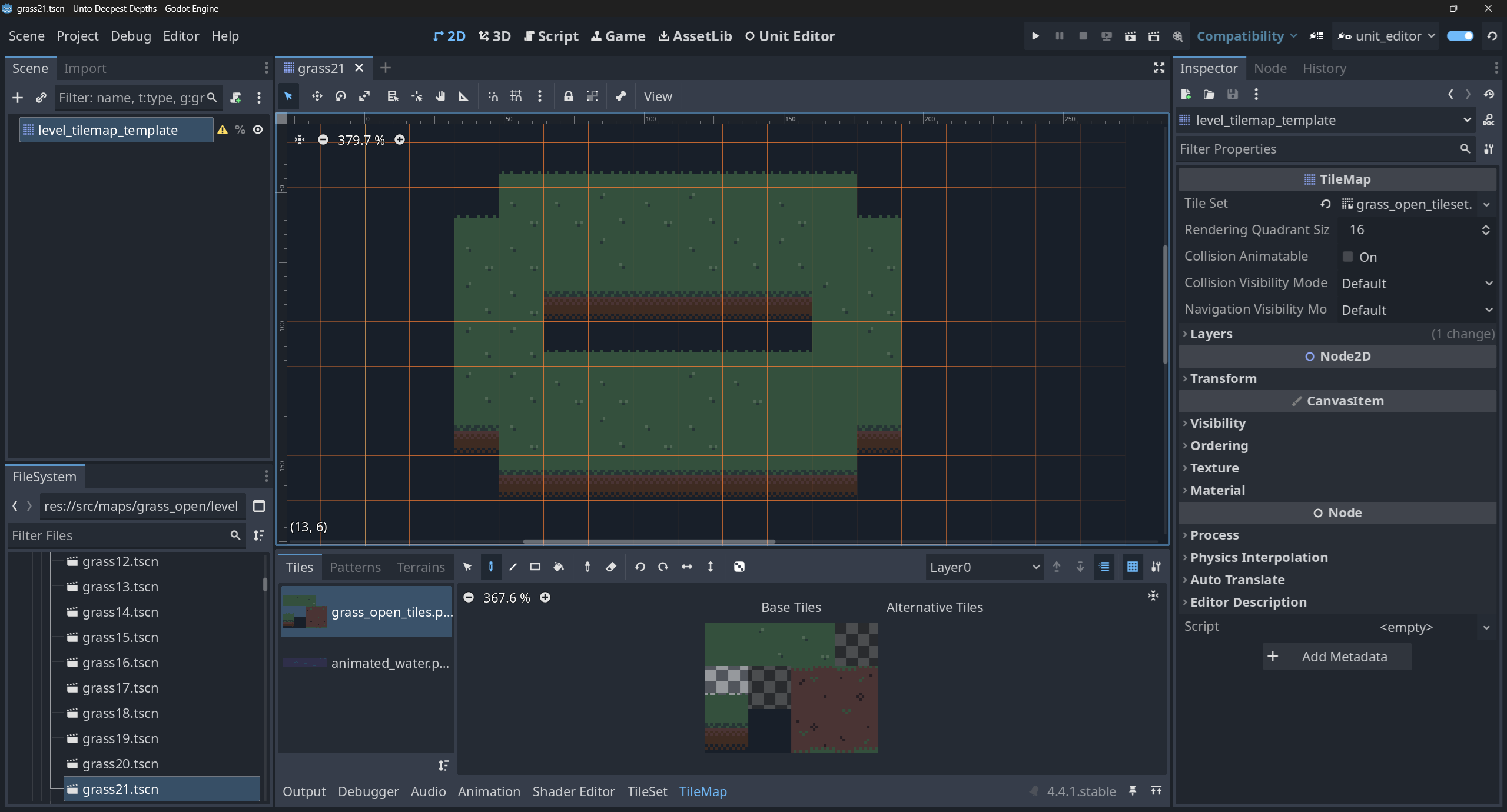Screen dimensions: 1507x812
Task: Open the Project menu
Action: tap(77, 36)
